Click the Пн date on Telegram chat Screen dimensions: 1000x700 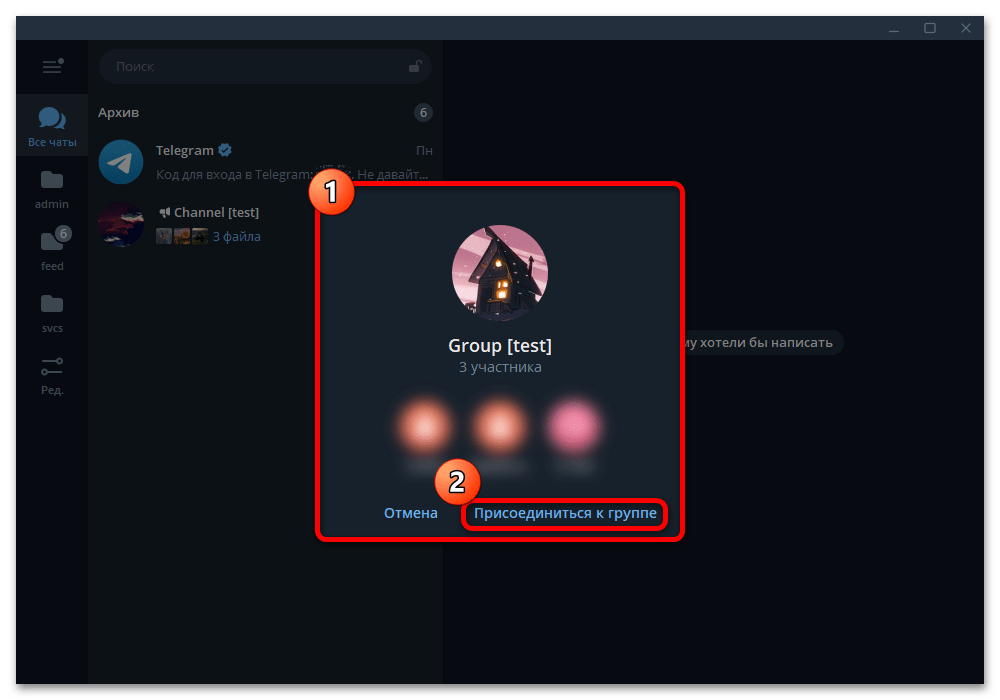point(424,150)
